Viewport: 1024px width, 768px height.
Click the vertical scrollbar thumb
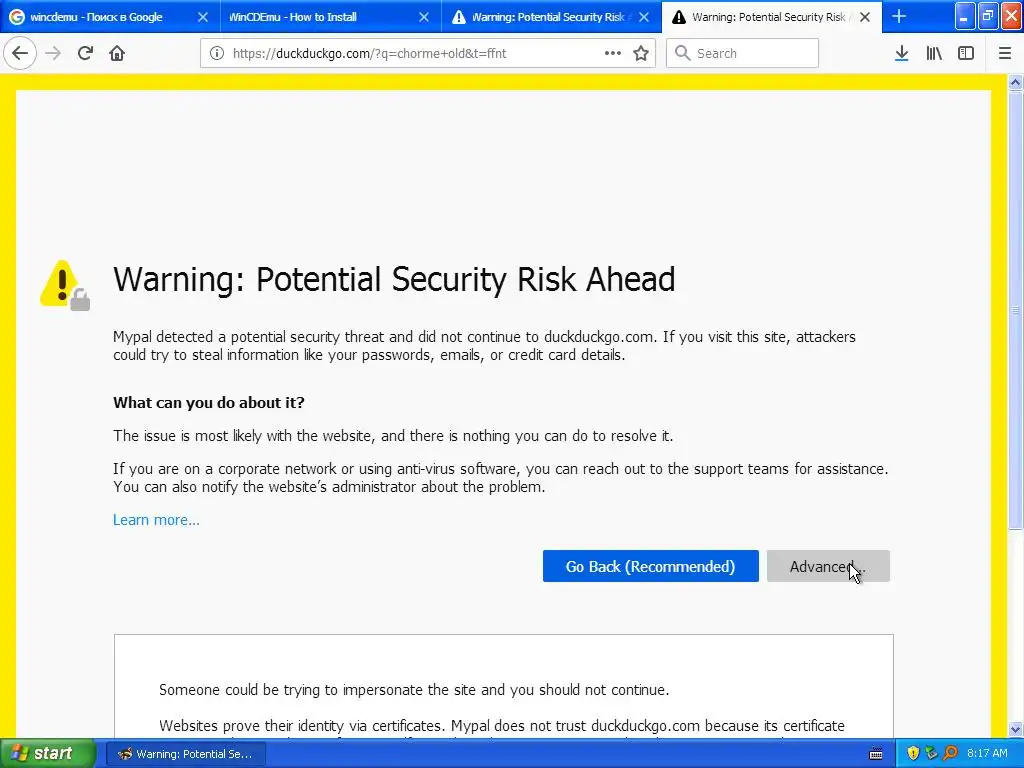pos(1016,310)
